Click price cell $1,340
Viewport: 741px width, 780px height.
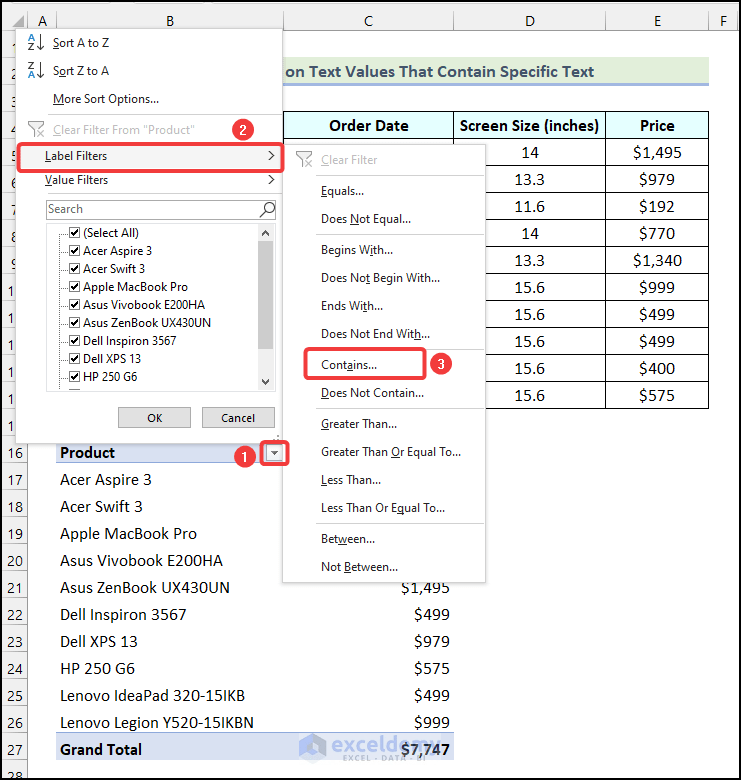(x=657, y=260)
